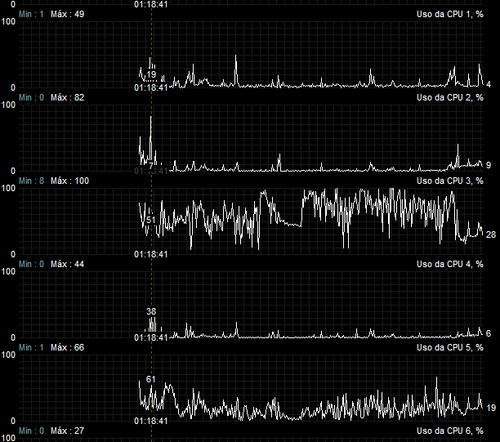500x442 pixels.
Task: Click the 'Min : 0' label of CPU 2
Action: coord(31,98)
